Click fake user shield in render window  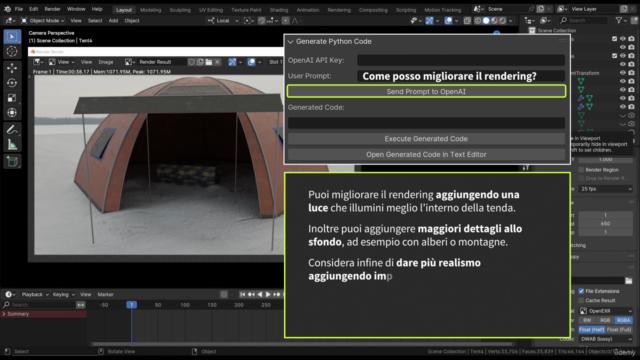pos(191,62)
